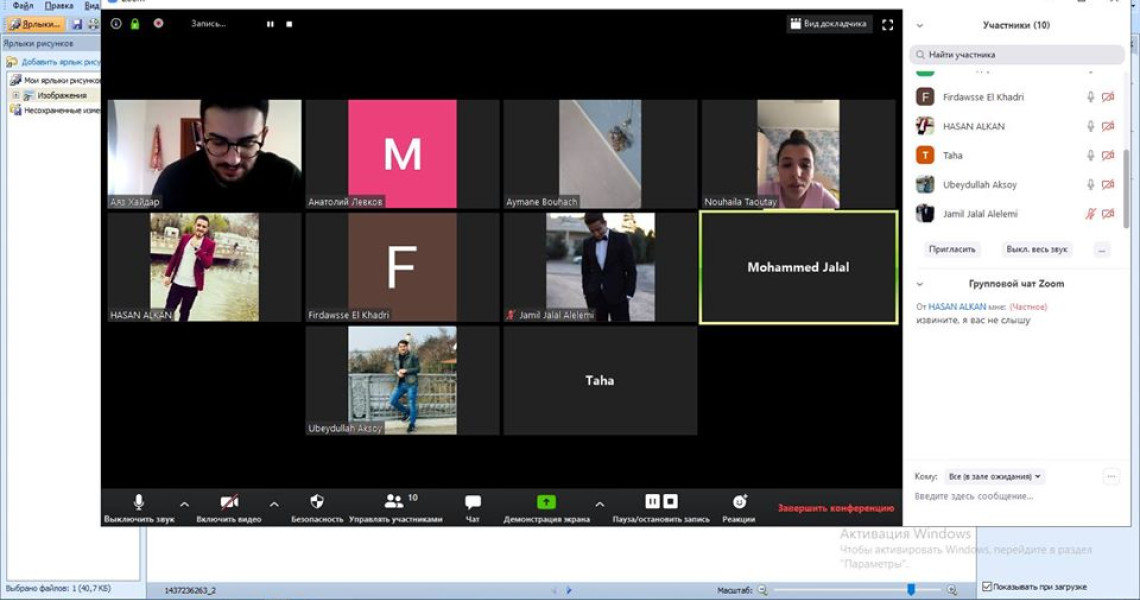Image resolution: width=1140 pixels, height=600 pixels.
Task: Click the save disk icon in viewer toolbar
Action: 77,24
